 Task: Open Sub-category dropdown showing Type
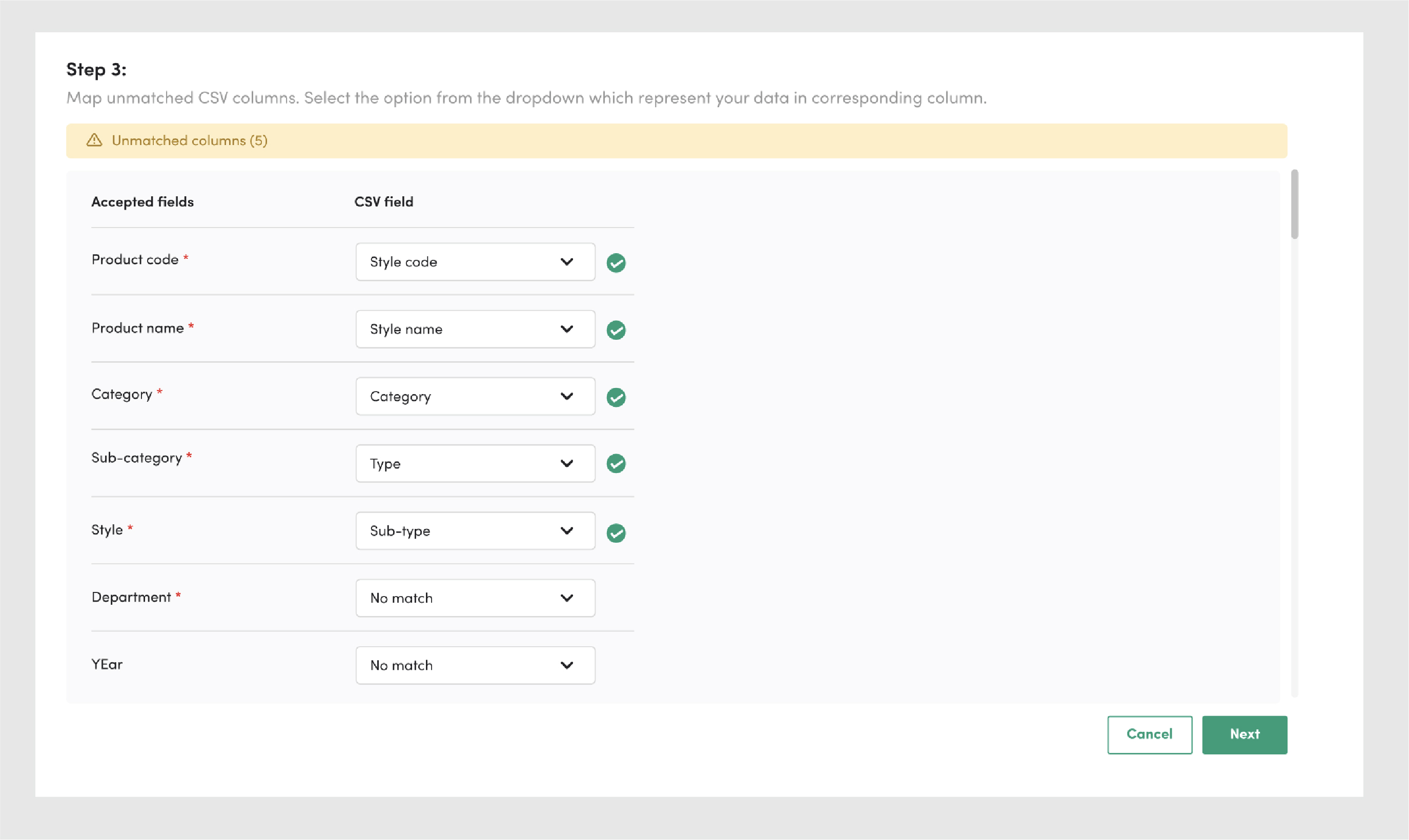click(475, 464)
